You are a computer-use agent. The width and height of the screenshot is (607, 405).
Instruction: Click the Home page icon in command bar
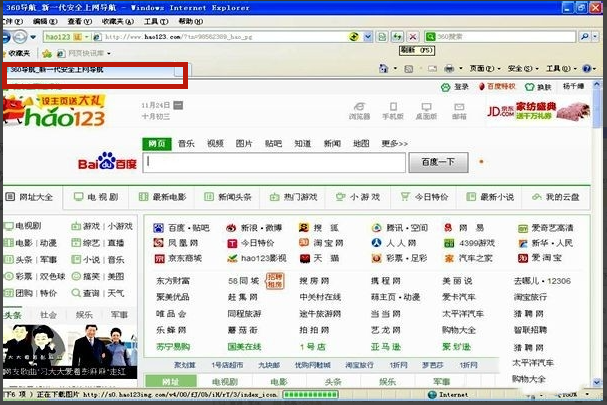click(x=383, y=69)
